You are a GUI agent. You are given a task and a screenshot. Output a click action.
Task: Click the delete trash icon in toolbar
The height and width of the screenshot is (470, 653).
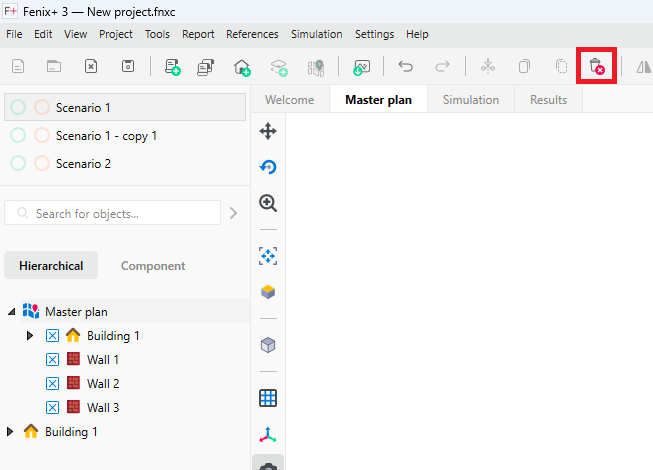point(596,67)
